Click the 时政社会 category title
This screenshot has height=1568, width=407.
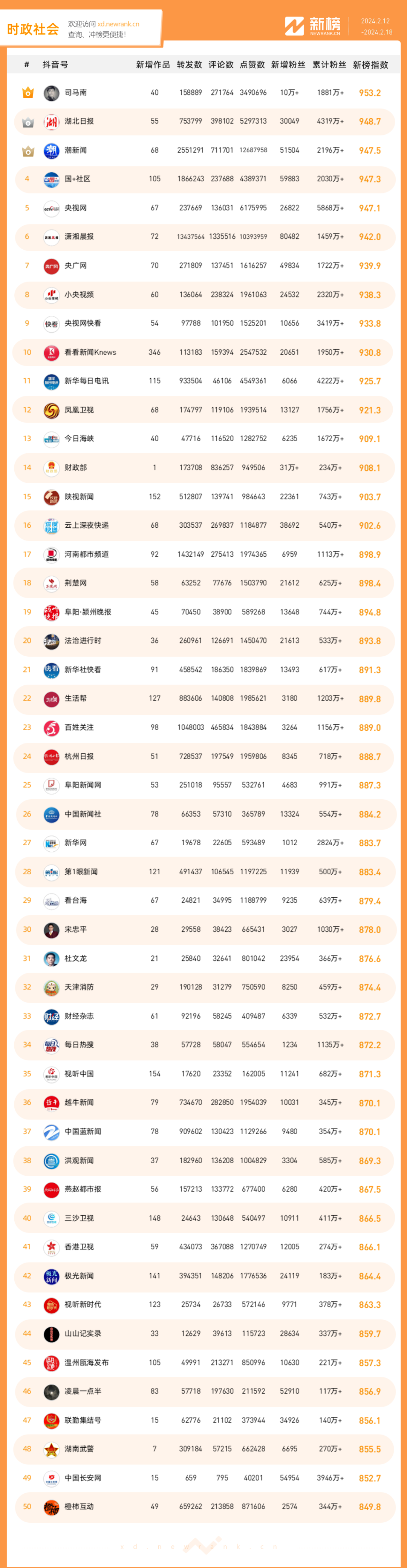coord(33,29)
